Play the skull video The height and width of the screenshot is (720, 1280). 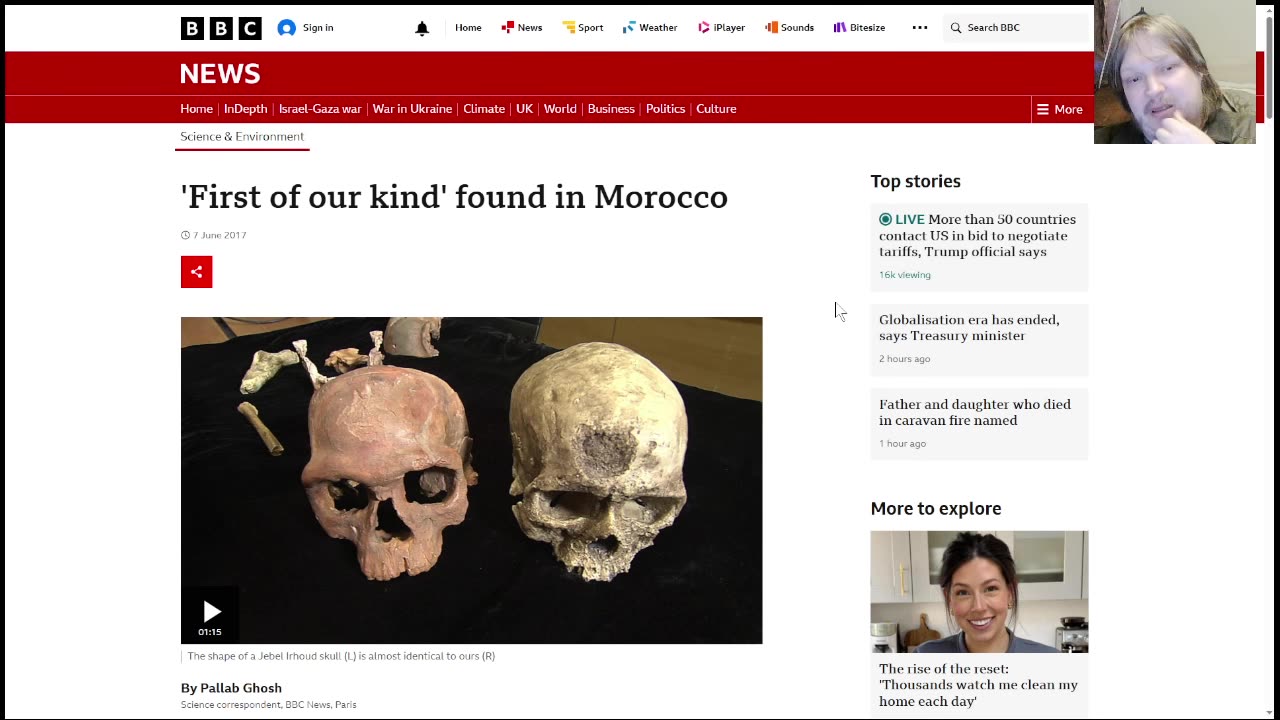tap(210, 614)
